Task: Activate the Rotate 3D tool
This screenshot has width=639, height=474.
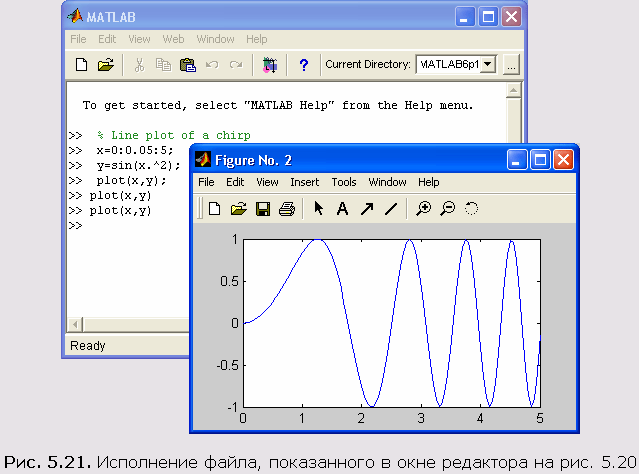Action: point(472,209)
